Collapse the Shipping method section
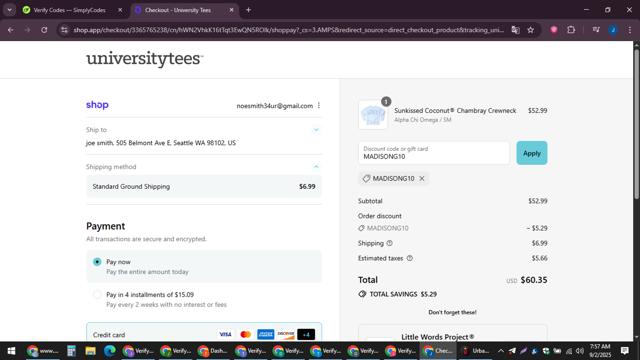 (316, 167)
